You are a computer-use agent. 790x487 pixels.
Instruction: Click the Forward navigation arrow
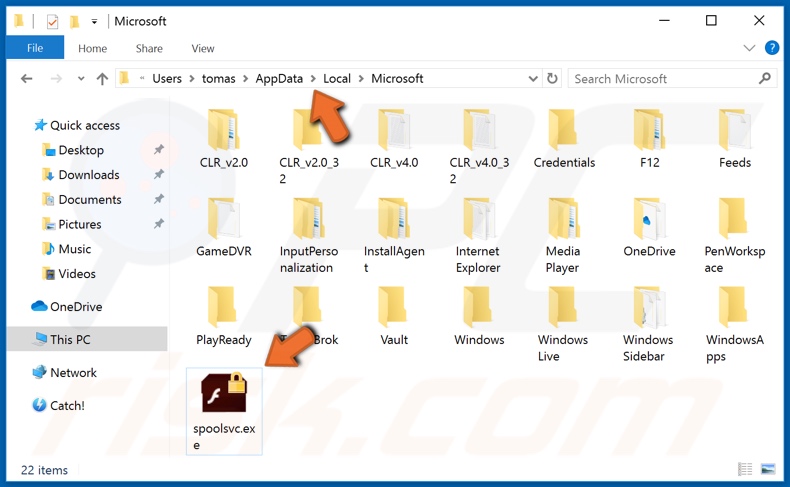pyautogui.click(x=56, y=79)
